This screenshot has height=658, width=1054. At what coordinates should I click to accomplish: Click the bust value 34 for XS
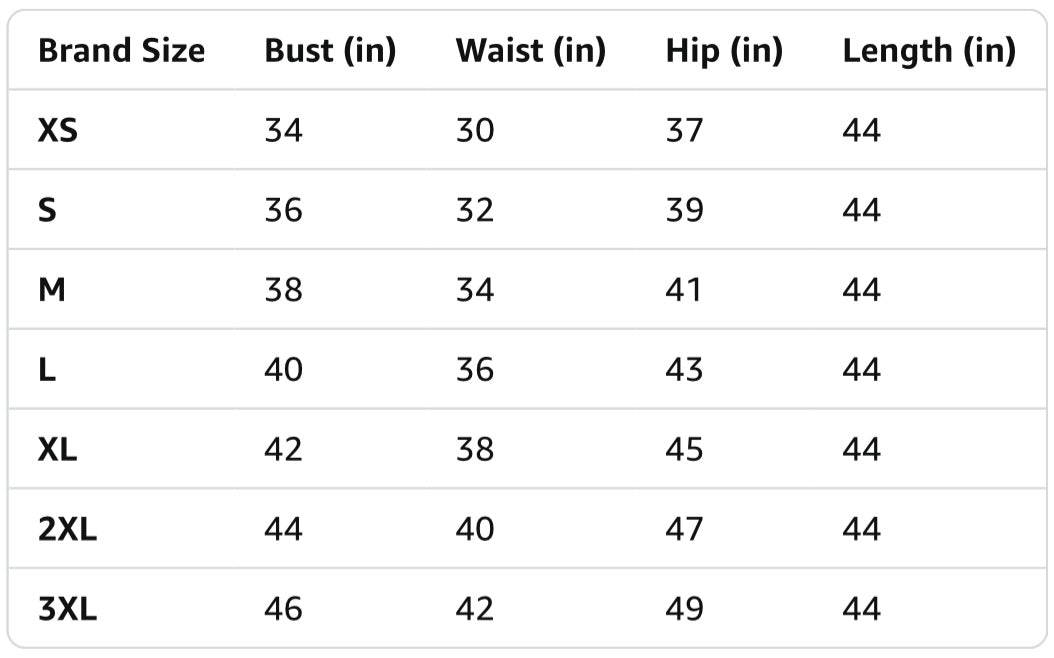click(284, 130)
